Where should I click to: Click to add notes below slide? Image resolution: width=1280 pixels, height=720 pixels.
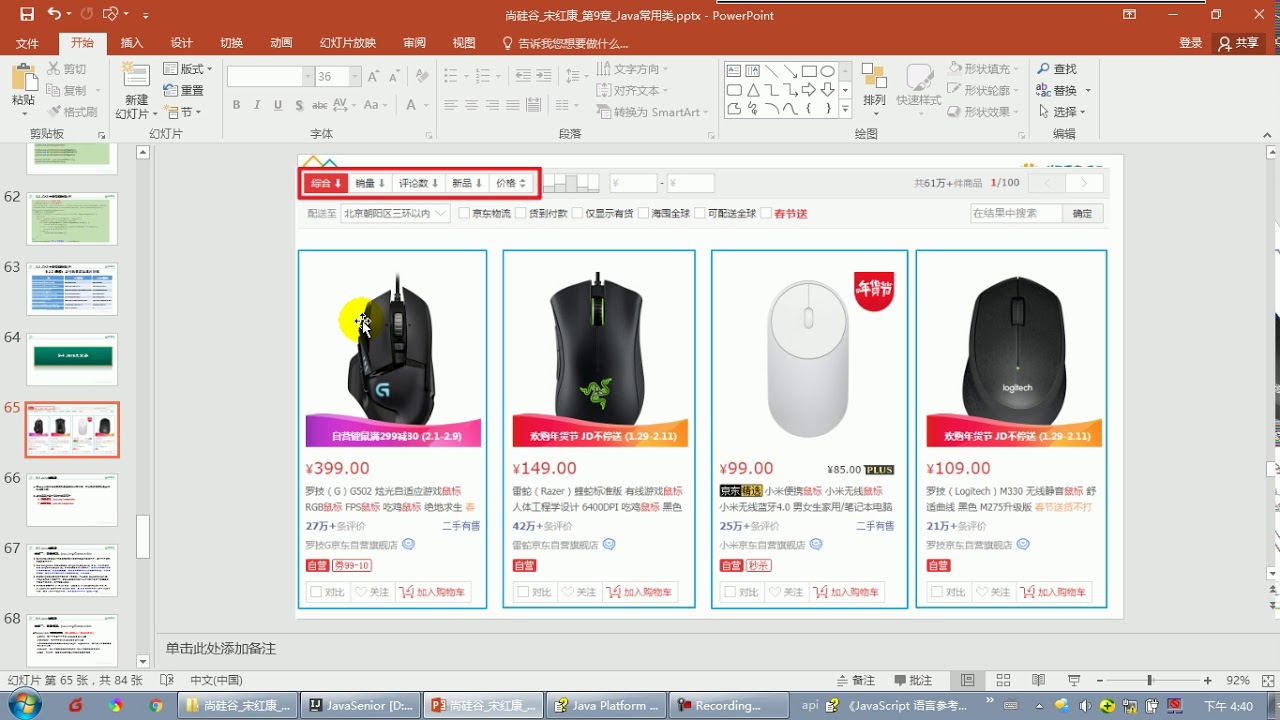click(x=221, y=649)
